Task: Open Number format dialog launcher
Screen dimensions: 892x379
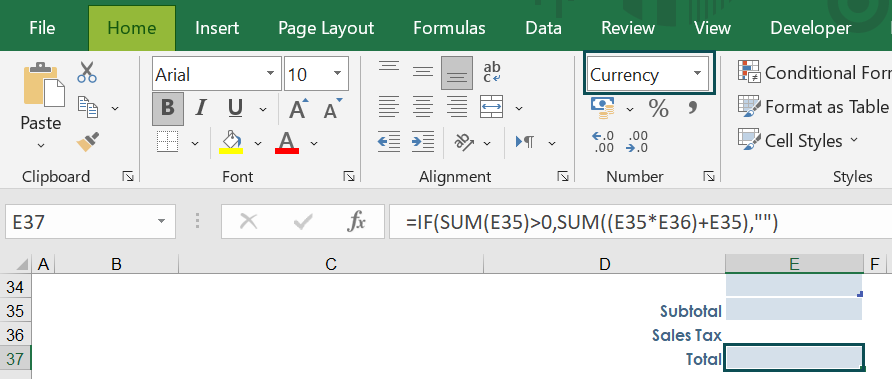Action: click(708, 177)
